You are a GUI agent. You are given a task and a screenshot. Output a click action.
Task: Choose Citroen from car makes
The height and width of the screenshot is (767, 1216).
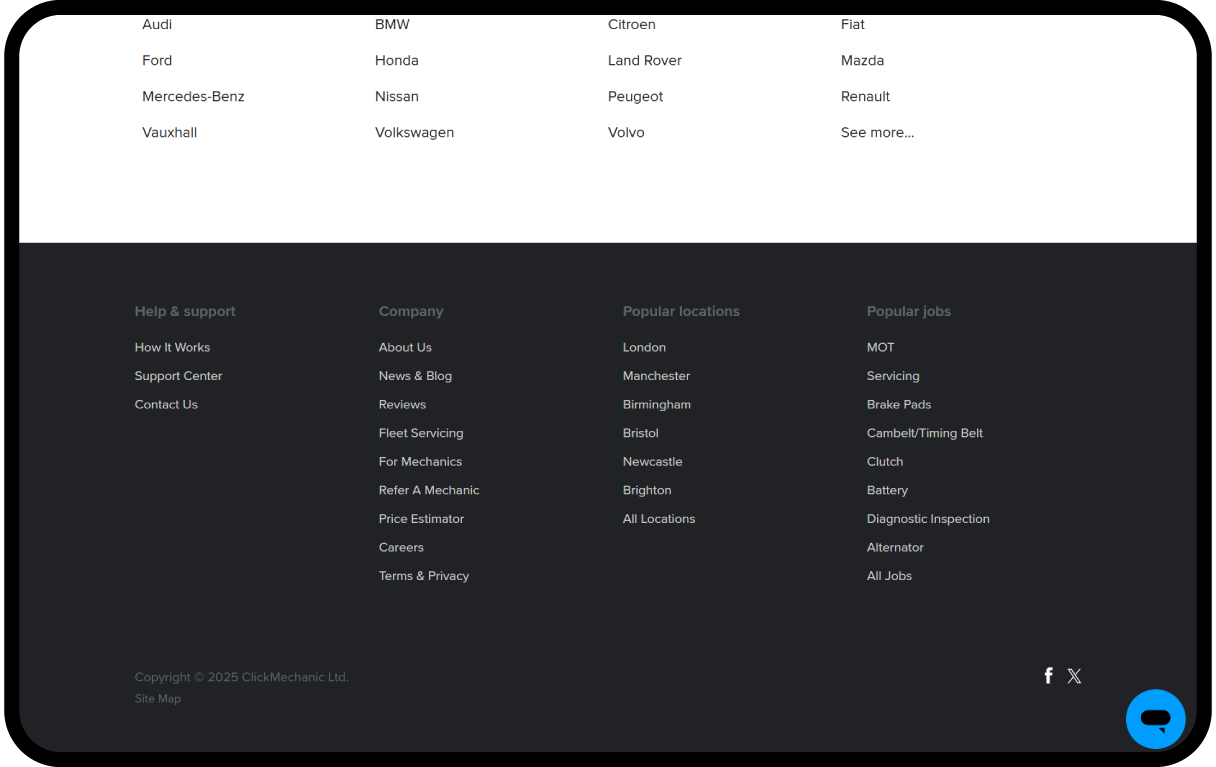pos(632,24)
